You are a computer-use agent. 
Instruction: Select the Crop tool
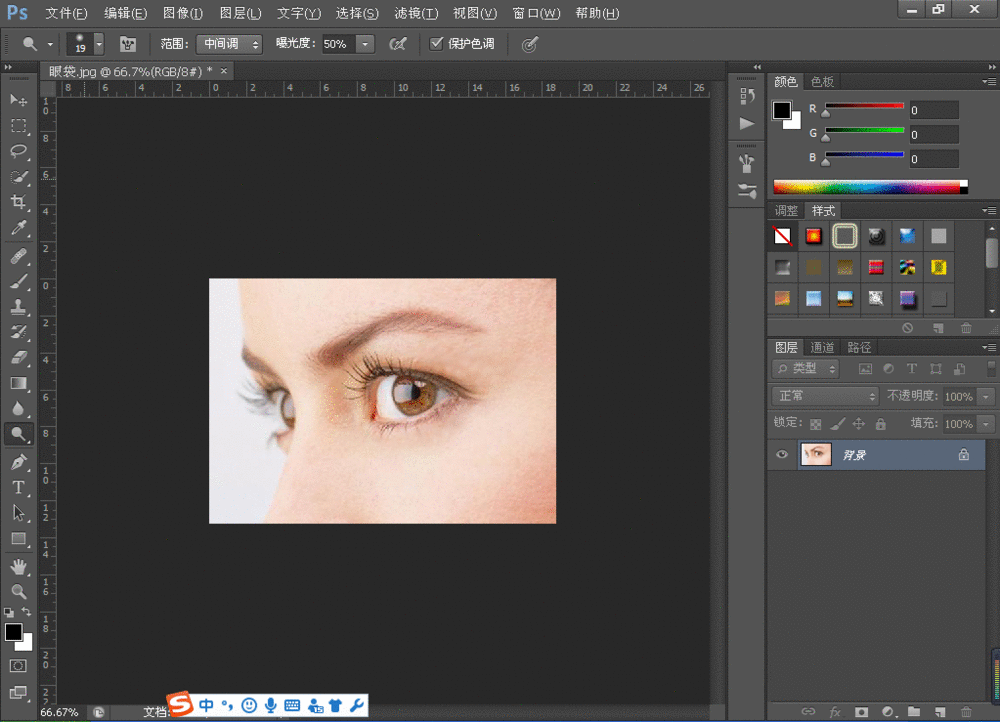coord(18,202)
